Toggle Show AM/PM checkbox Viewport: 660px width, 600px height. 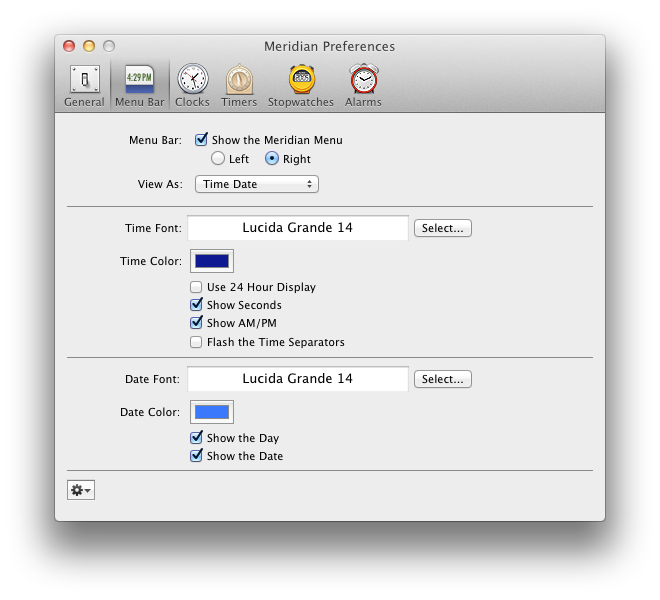tap(196, 323)
